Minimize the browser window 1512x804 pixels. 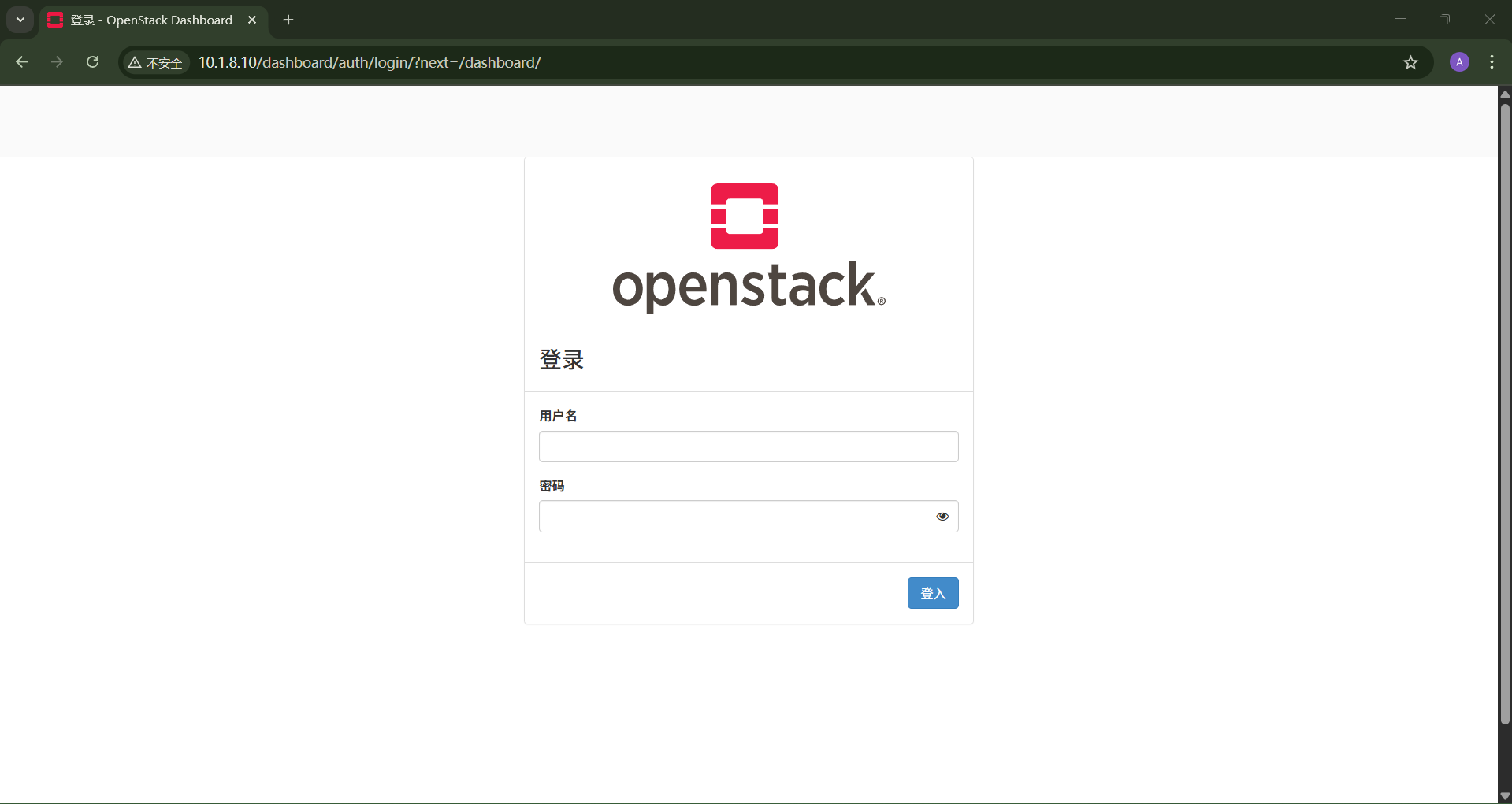pos(1400,20)
